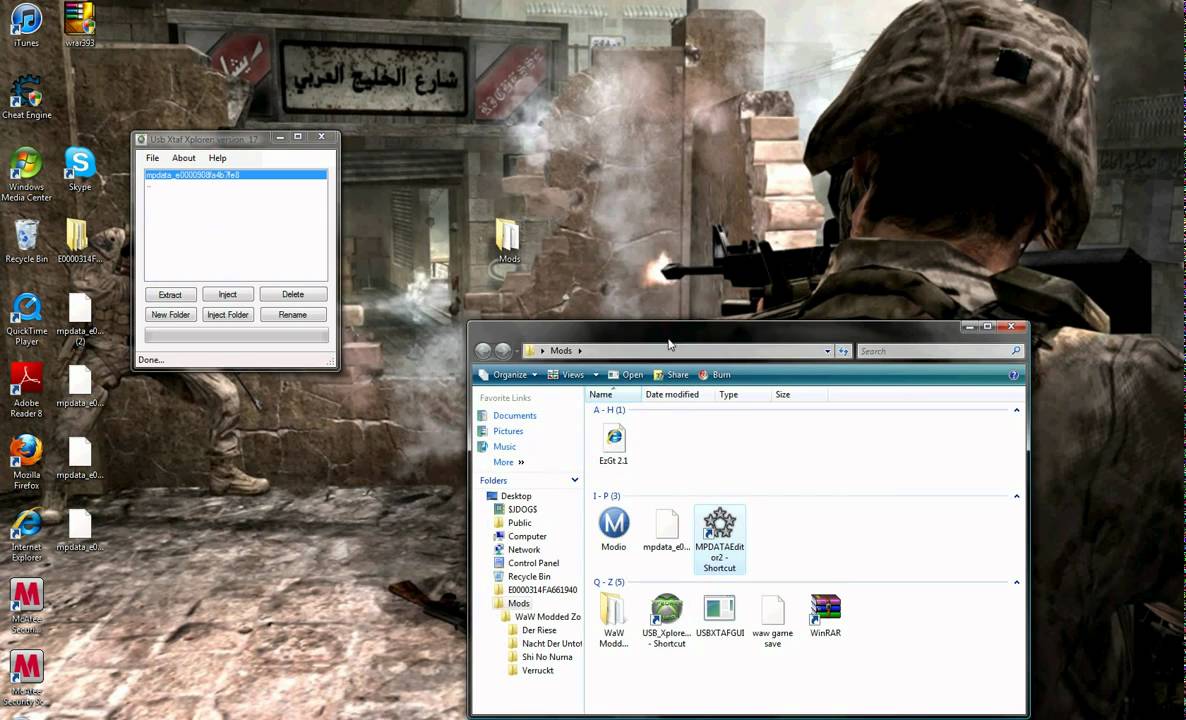Open the address bar history dropdown arrow
This screenshot has width=1186, height=720.
click(827, 351)
